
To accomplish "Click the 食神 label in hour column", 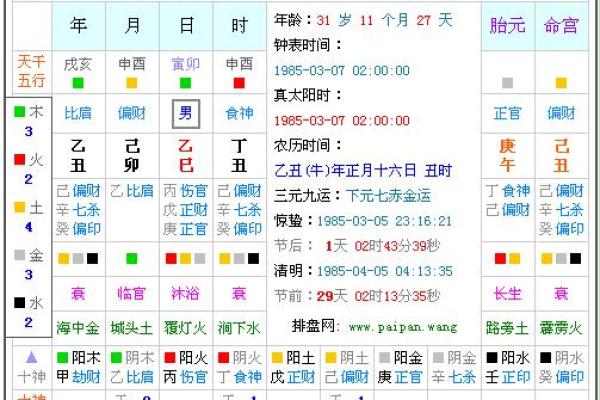I will [x=240, y=113].
